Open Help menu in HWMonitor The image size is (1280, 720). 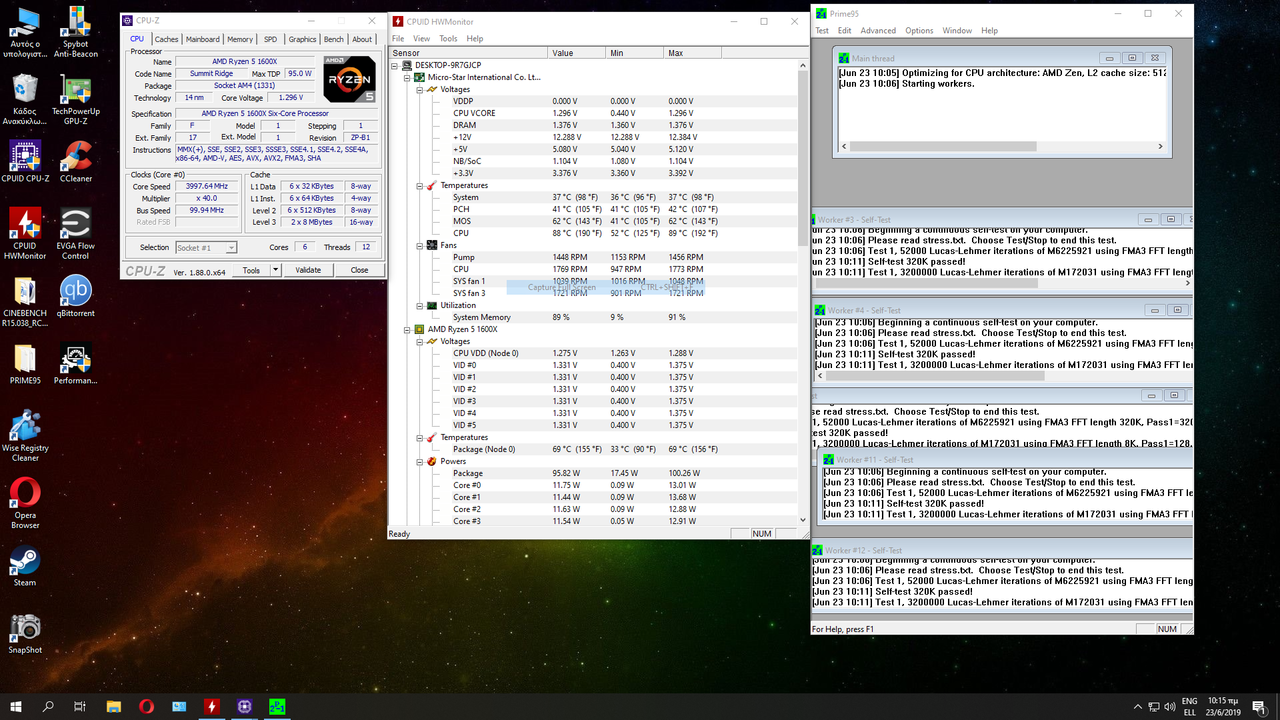475,38
